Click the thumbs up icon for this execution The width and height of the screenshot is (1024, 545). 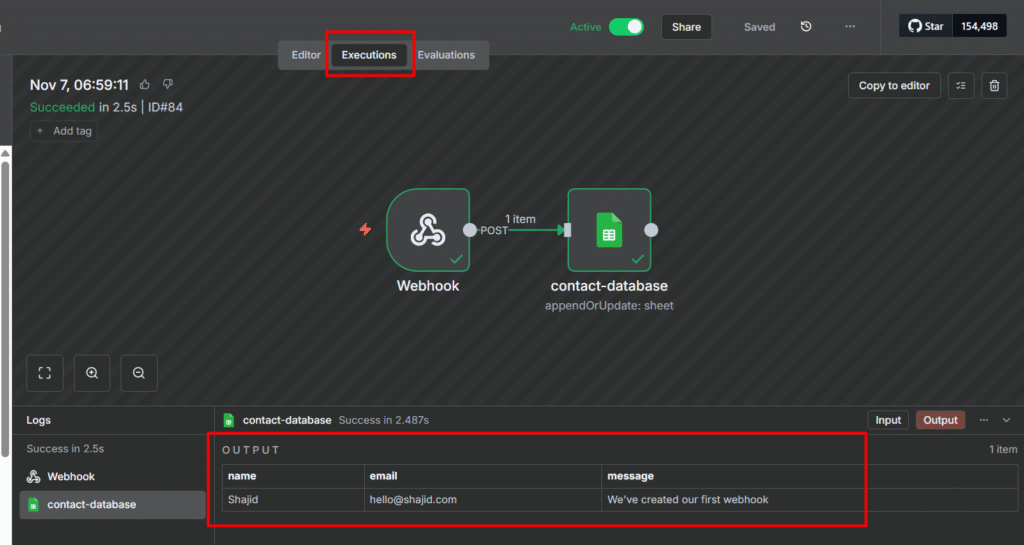pos(145,85)
